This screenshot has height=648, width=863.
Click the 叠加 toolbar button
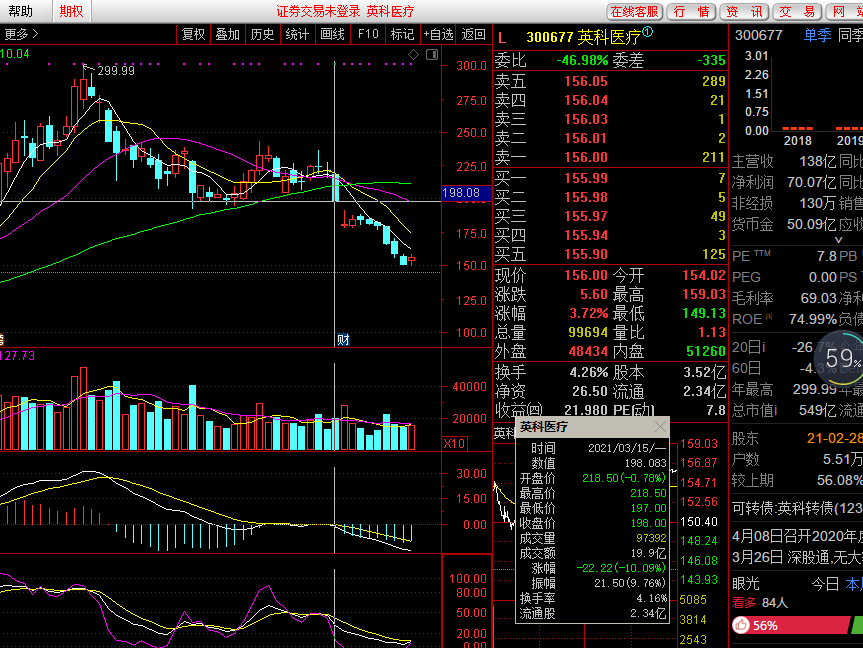(x=227, y=34)
